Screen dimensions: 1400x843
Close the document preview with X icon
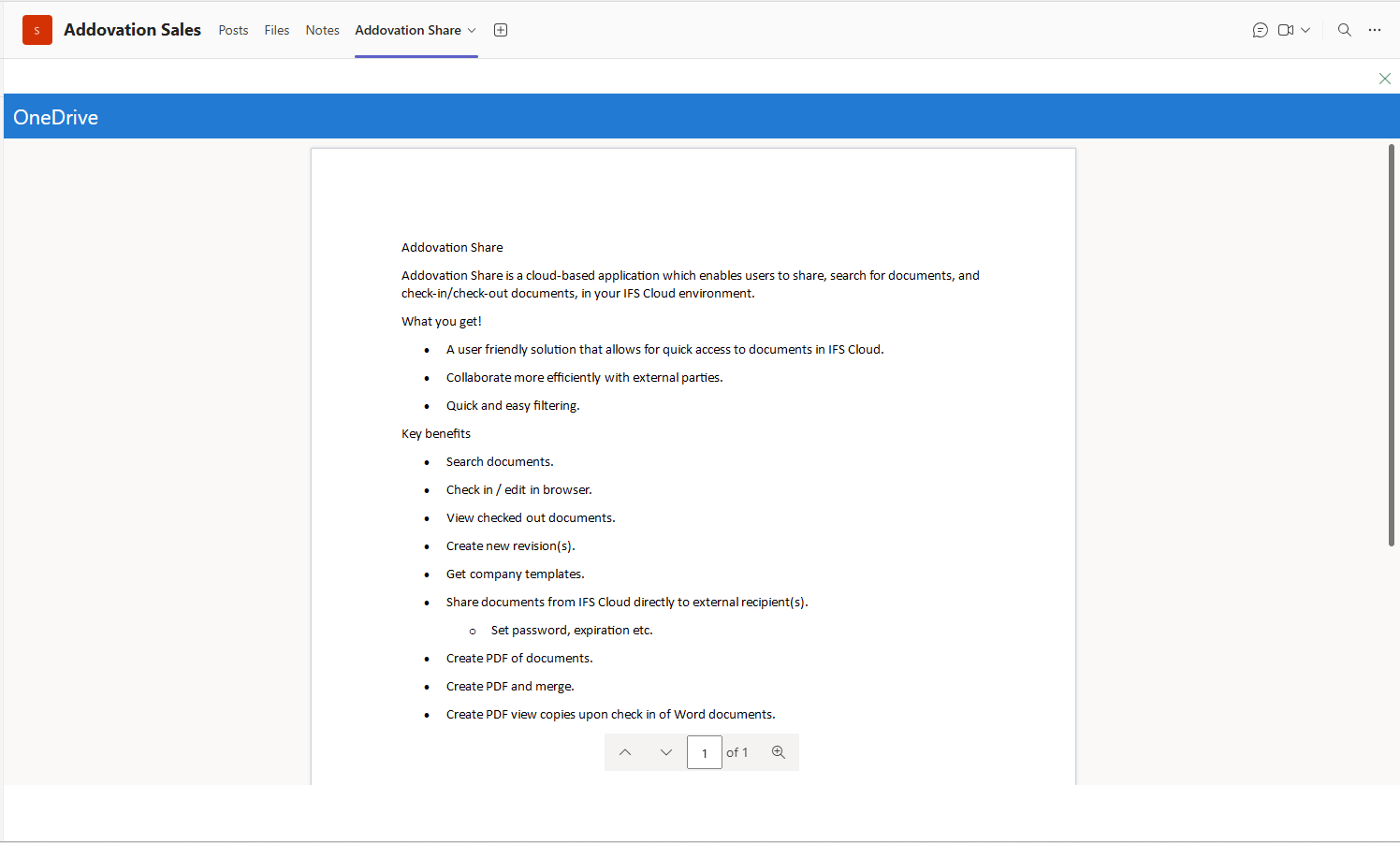(x=1385, y=79)
